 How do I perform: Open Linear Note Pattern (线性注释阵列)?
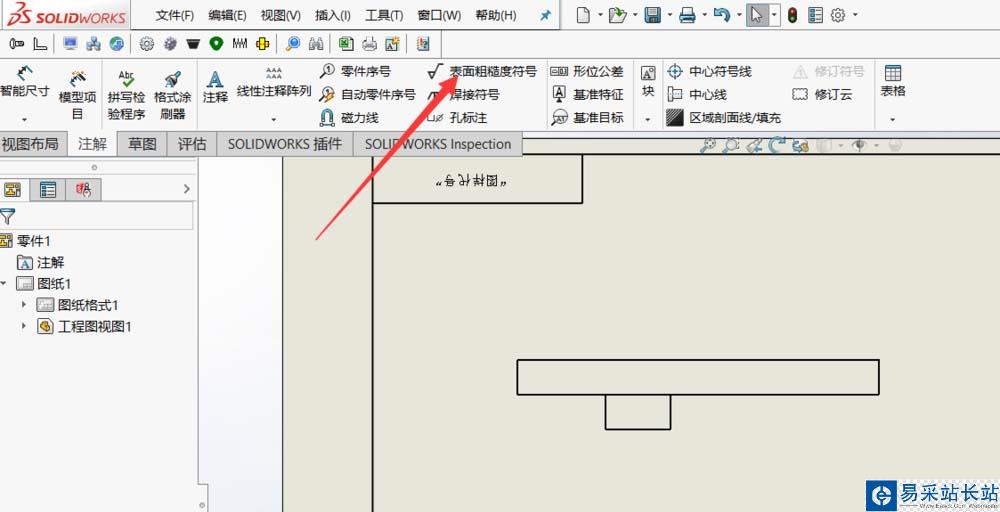click(x=274, y=82)
